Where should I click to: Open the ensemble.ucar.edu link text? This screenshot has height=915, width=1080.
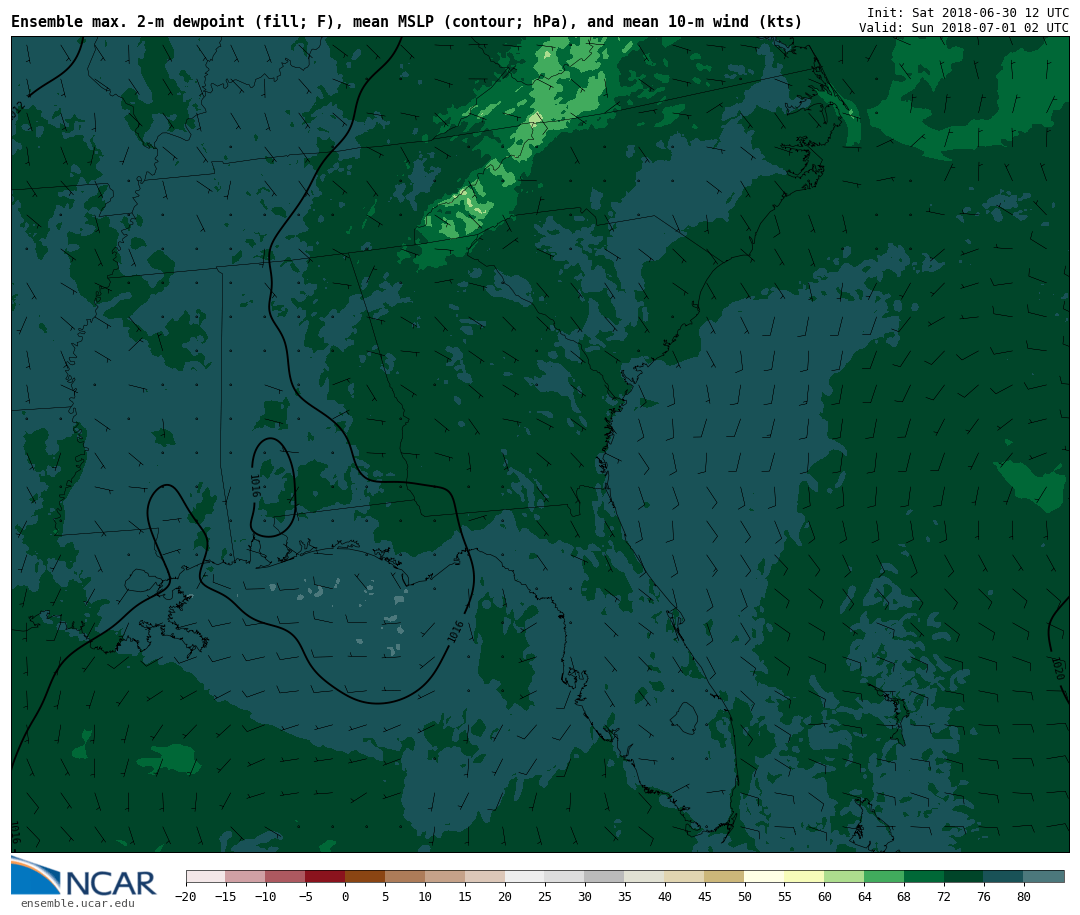pos(77,904)
